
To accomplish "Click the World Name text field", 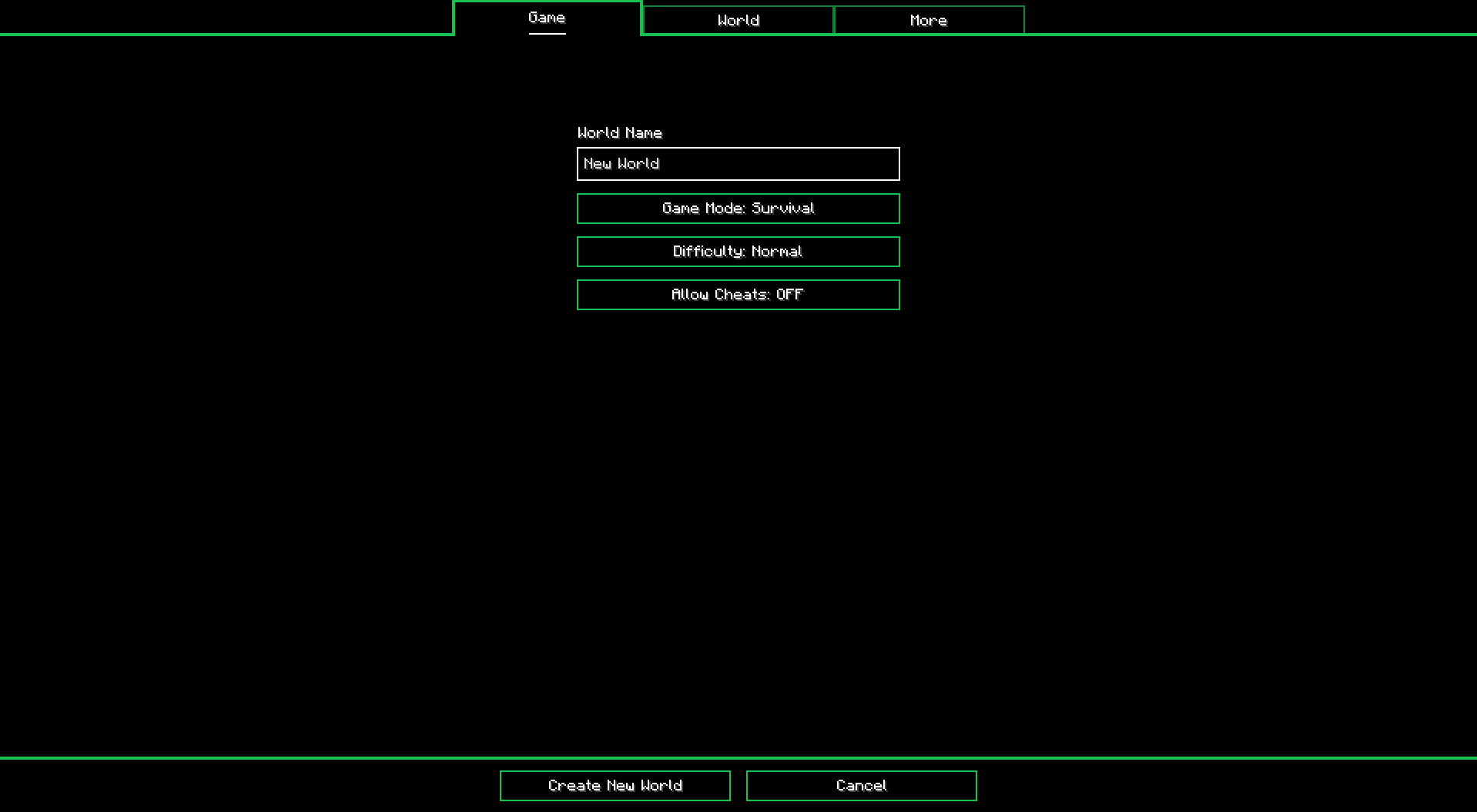I will (x=738, y=164).
